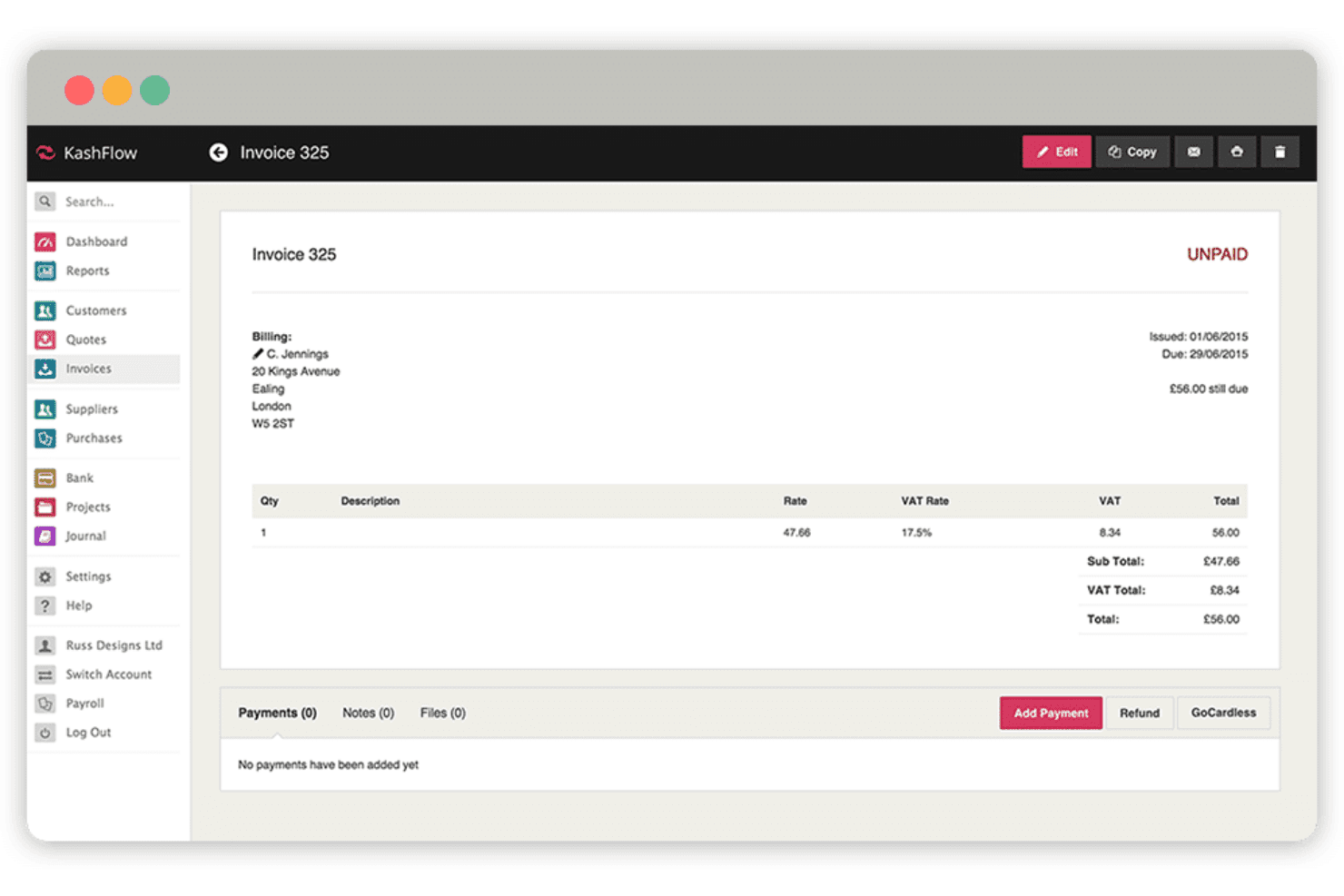The height and width of the screenshot is (896, 1344).
Task: Open the Reports icon in sidebar
Action: coord(45,271)
